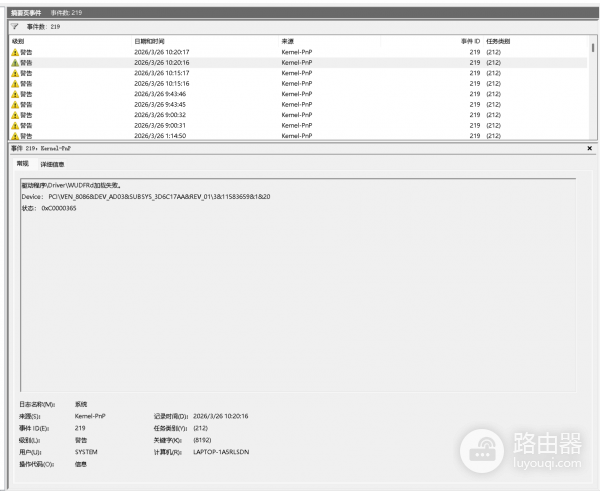Viewport: 600px width, 491px height.
Task: Click 警告 level text in the 10:15:17 row
Action: click(x=26, y=73)
